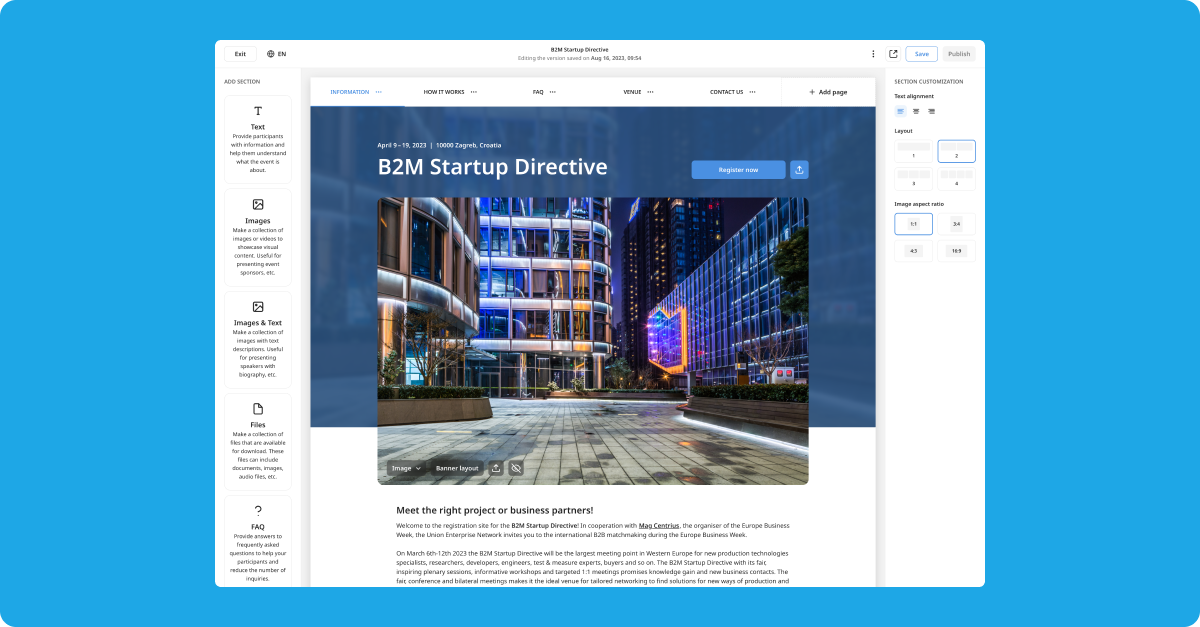The image size is (1200, 627).
Task: Hide the banner image using eye-off icon
Action: tap(517, 467)
